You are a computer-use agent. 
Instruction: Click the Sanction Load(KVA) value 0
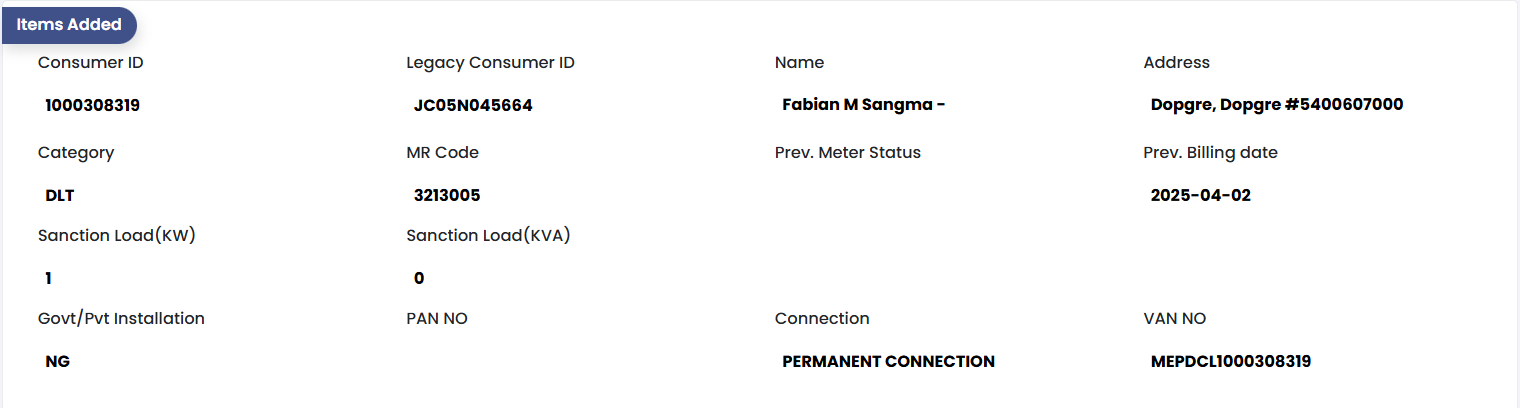[x=419, y=279]
